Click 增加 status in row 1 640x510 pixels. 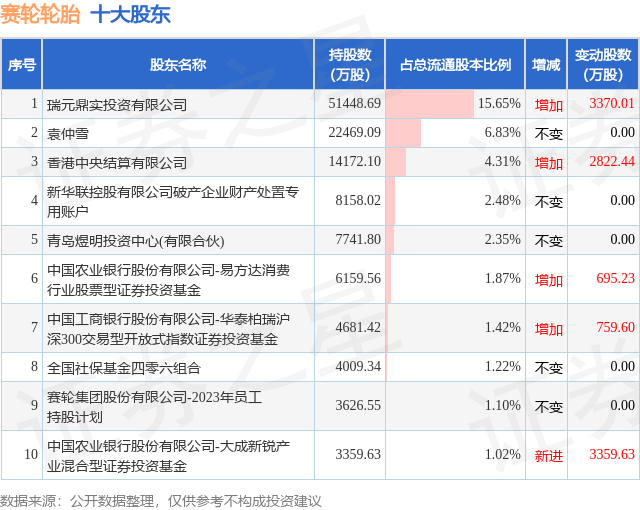[549, 105]
